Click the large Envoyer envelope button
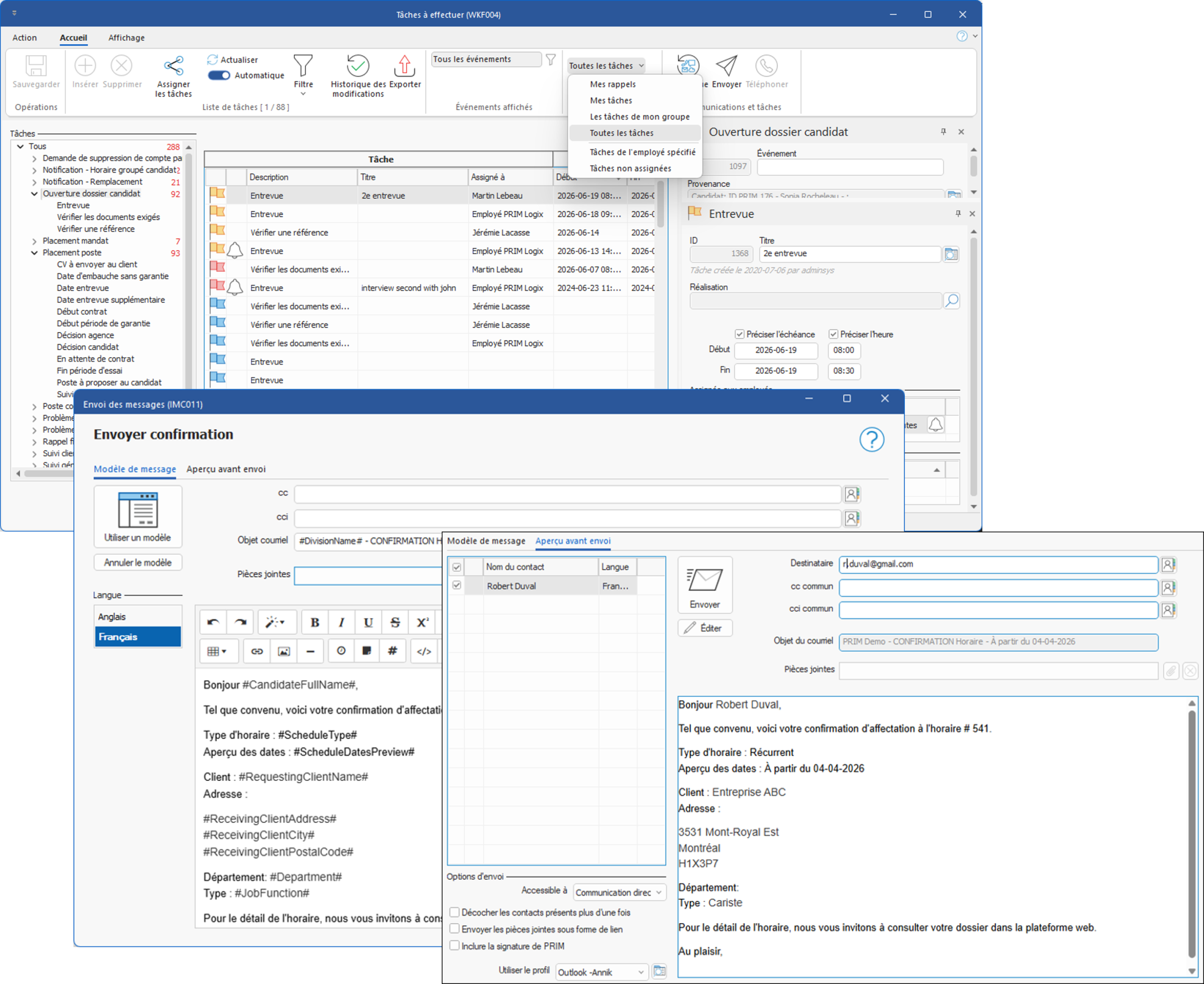The image size is (1204, 984). click(x=705, y=585)
